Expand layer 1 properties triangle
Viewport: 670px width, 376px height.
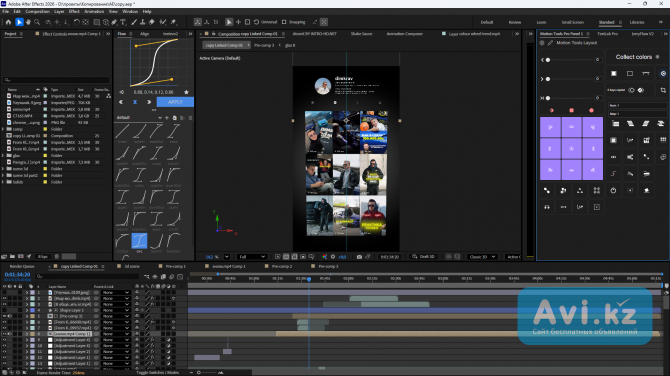point(27,293)
